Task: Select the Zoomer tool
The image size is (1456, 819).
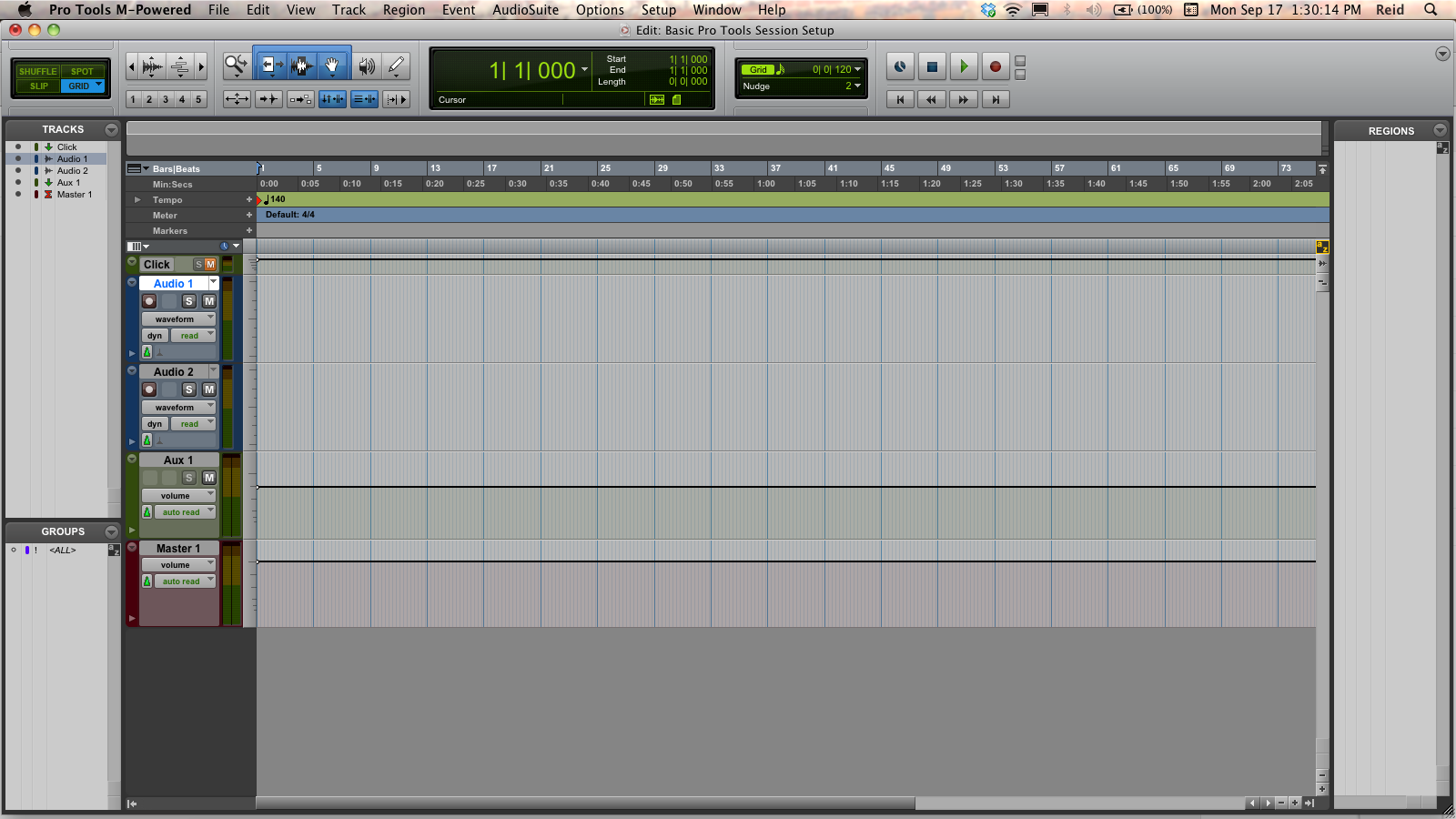Action: 237,66
